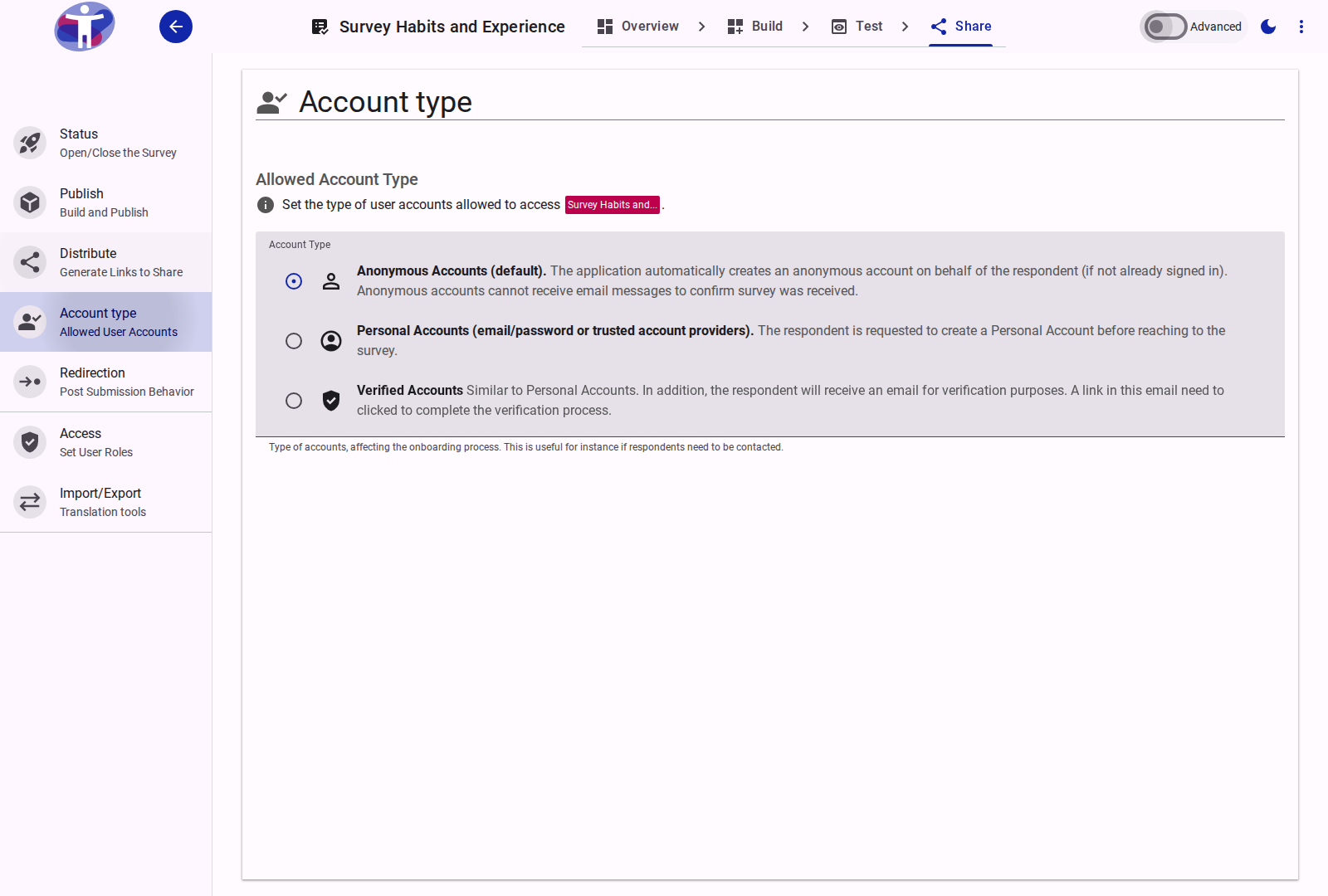The image size is (1328, 896).
Task: Click the Import/Export swap arrows icon
Action: click(x=30, y=502)
